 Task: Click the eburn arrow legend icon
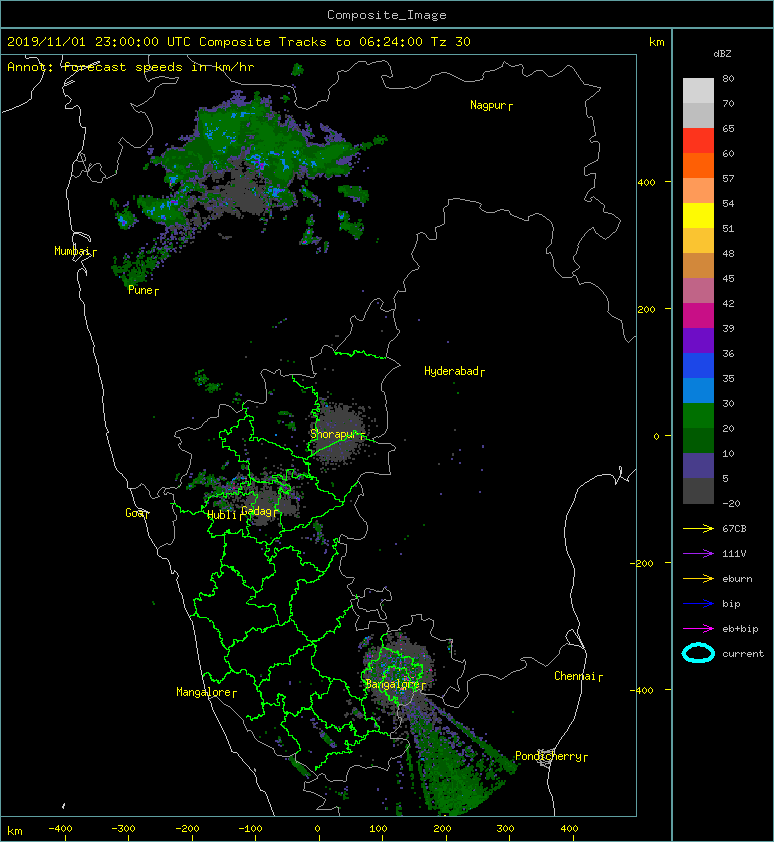(698, 578)
